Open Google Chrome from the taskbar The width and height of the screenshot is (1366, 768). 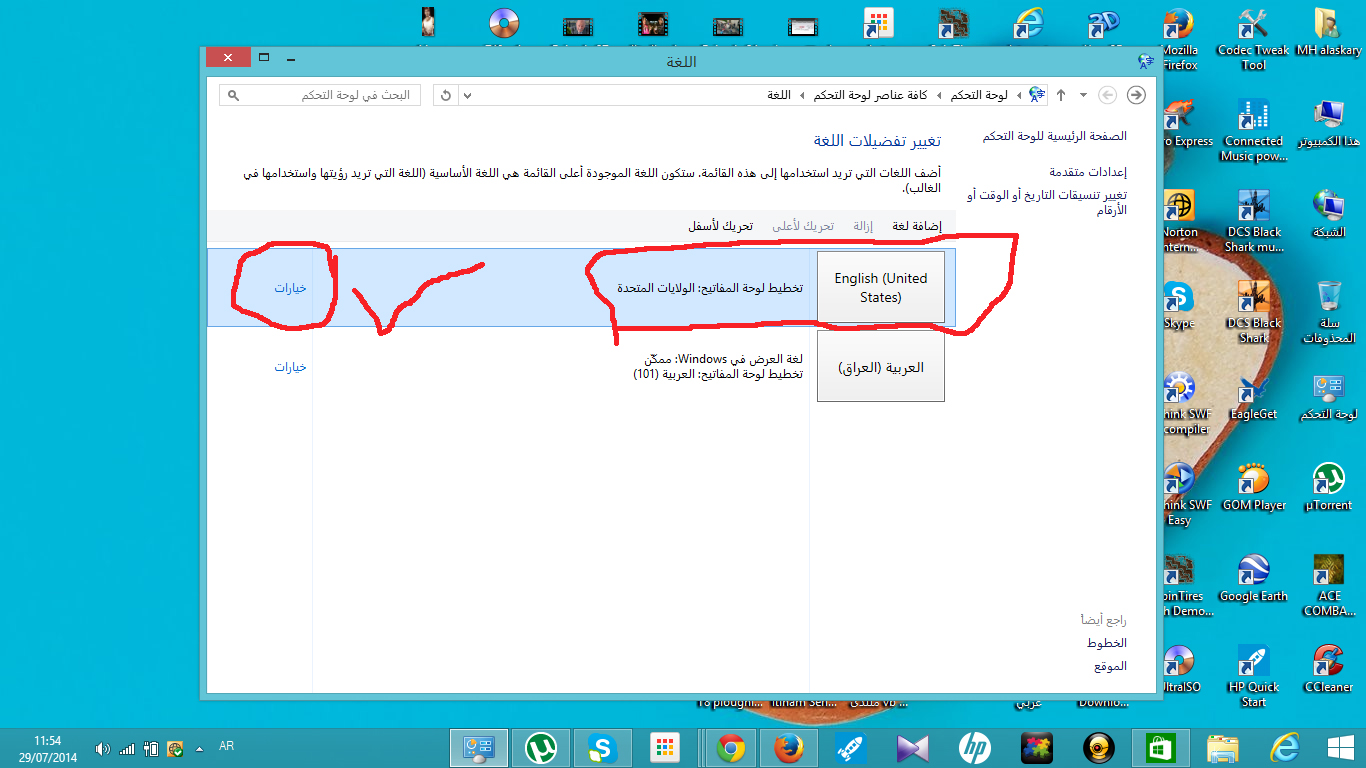[729, 746]
